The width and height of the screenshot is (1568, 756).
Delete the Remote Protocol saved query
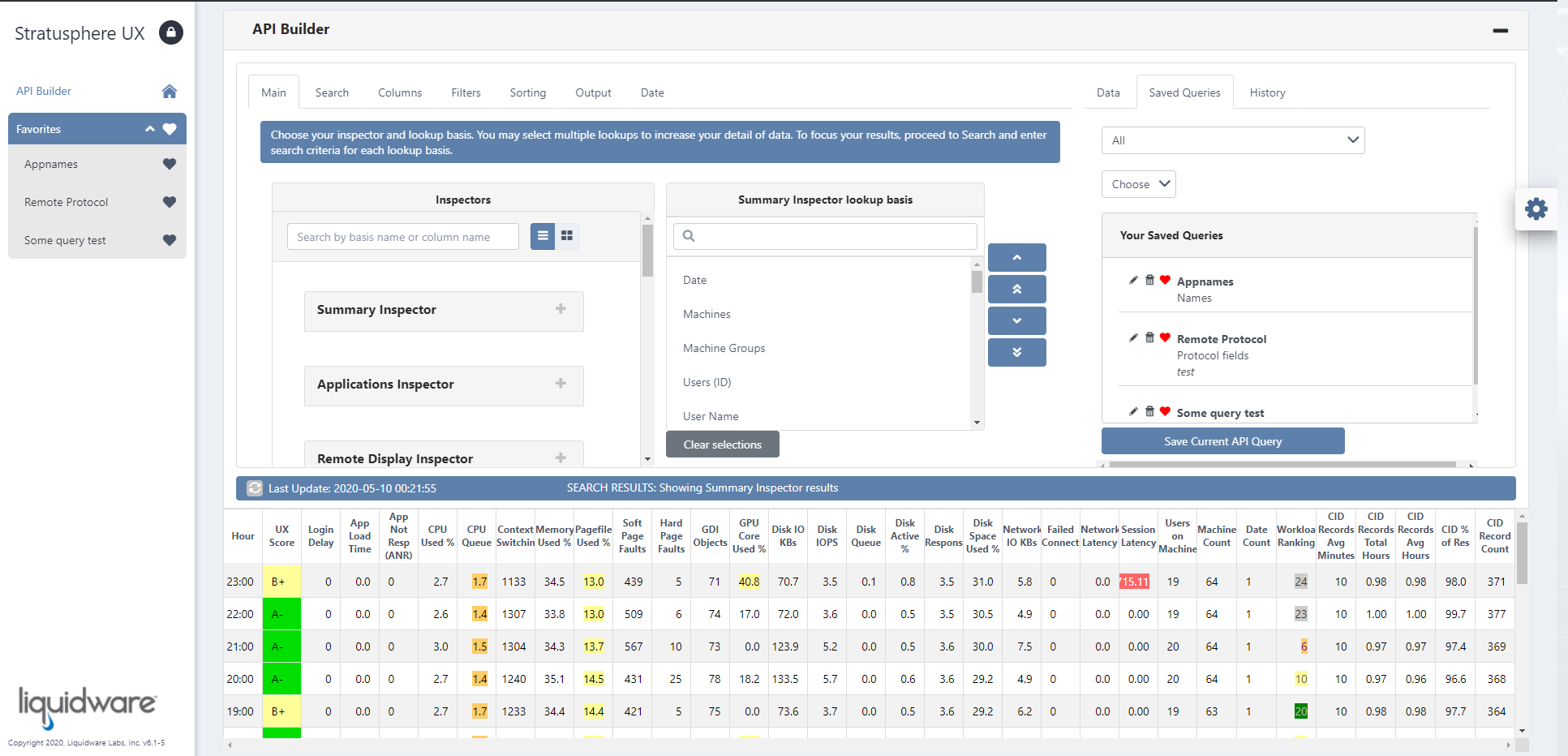tap(1149, 337)
